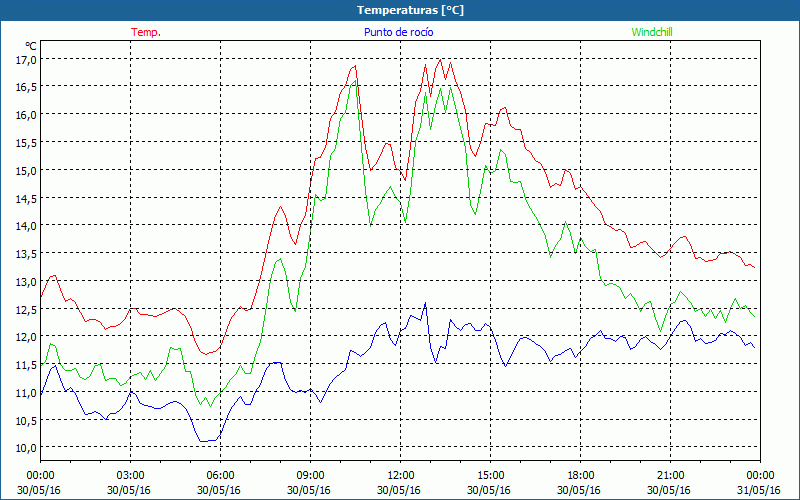Click the 12,0 y-axis value
The image size is (800, 500).
pos(26,337)
